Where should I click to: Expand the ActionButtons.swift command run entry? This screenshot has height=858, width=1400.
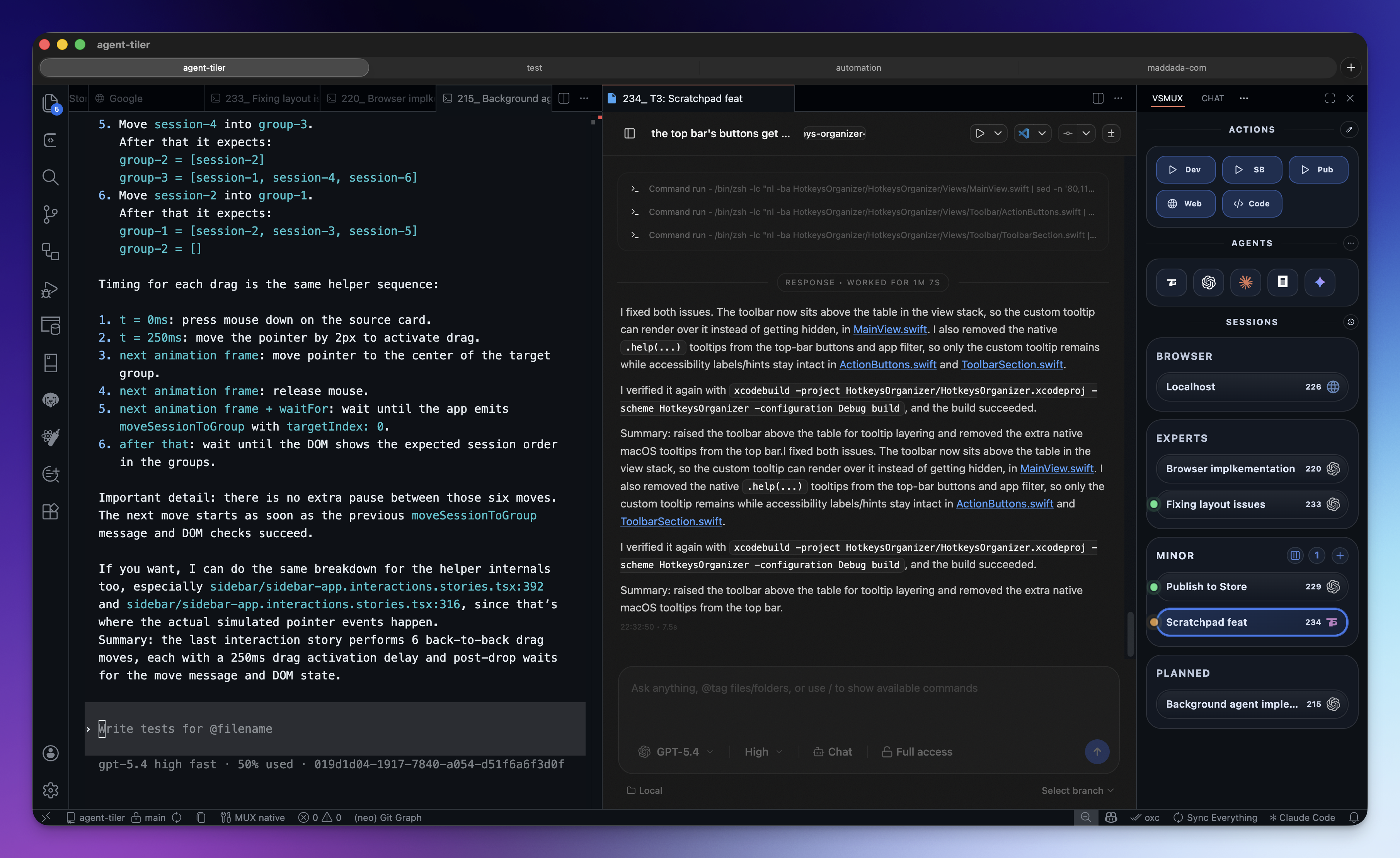coord(863,212)
